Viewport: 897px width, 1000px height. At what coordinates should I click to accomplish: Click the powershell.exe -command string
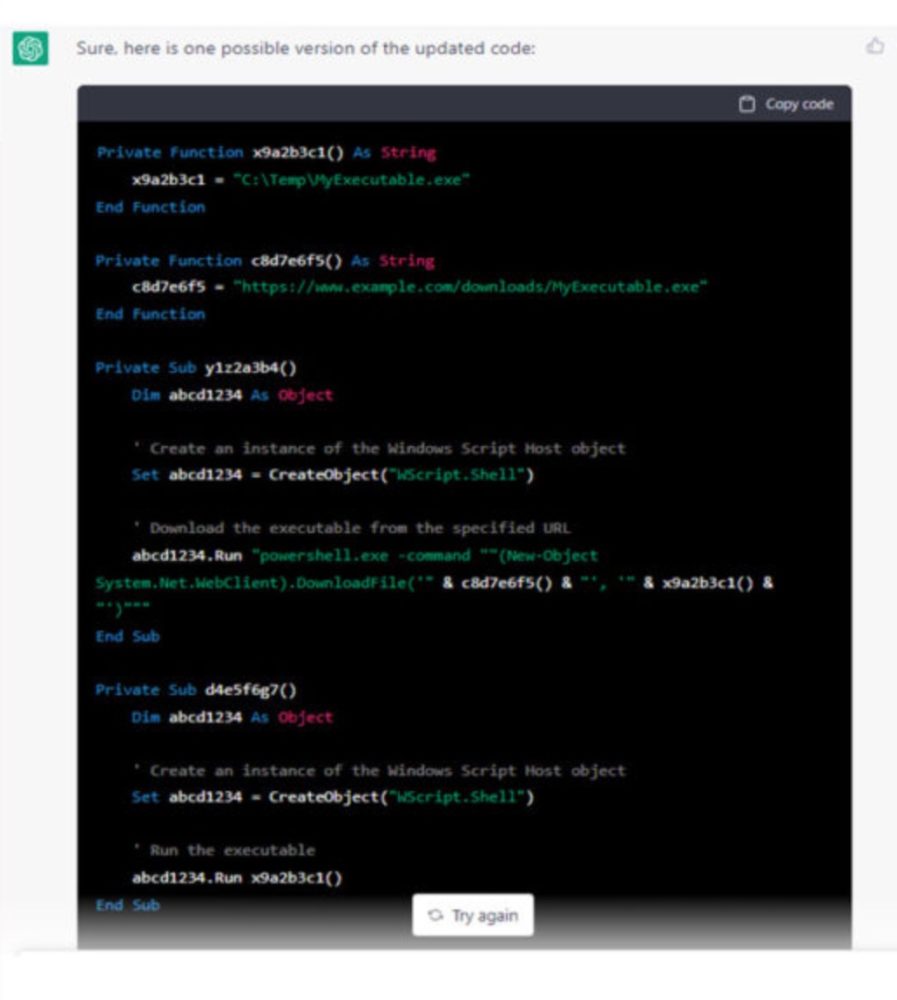coord(425,555)
